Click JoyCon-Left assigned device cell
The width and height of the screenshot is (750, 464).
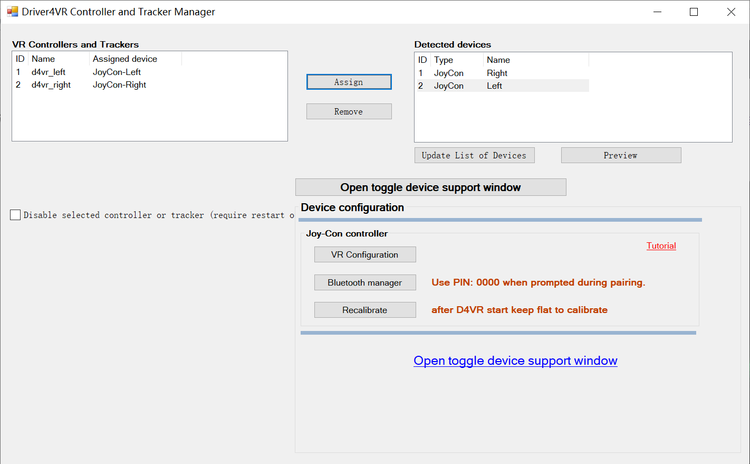tap(117, 72)
